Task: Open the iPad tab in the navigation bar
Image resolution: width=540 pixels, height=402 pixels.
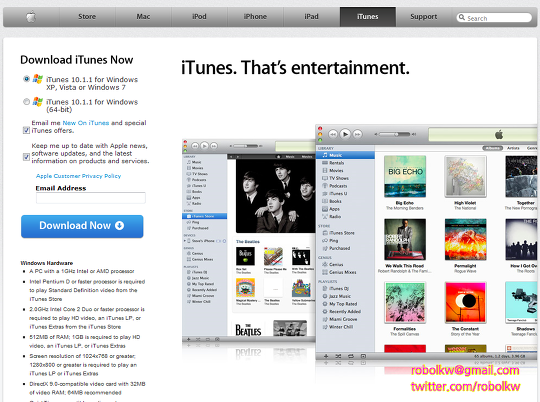Action: tap(311, 17)
